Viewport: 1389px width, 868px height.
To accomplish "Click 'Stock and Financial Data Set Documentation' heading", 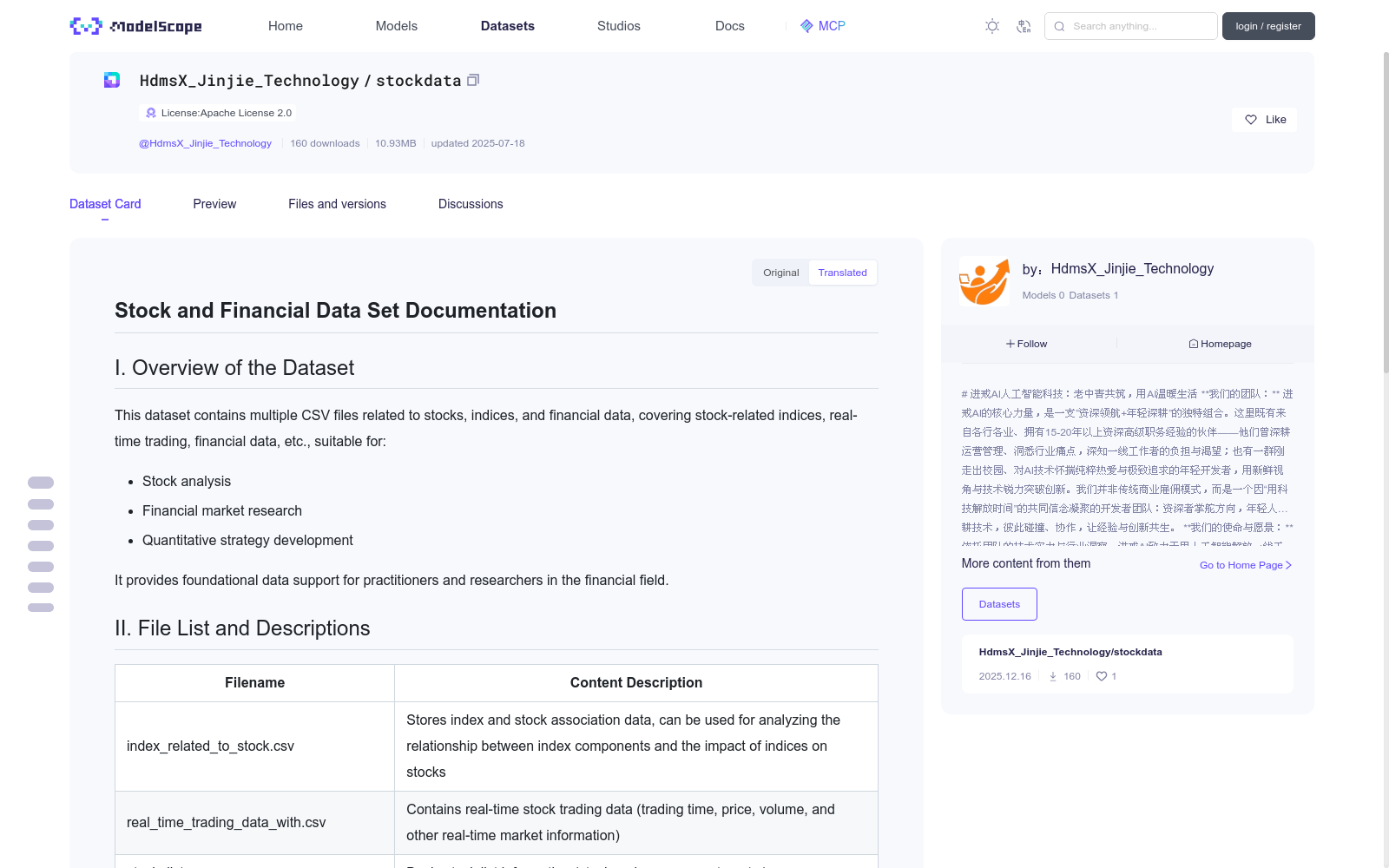I will 335,311.
